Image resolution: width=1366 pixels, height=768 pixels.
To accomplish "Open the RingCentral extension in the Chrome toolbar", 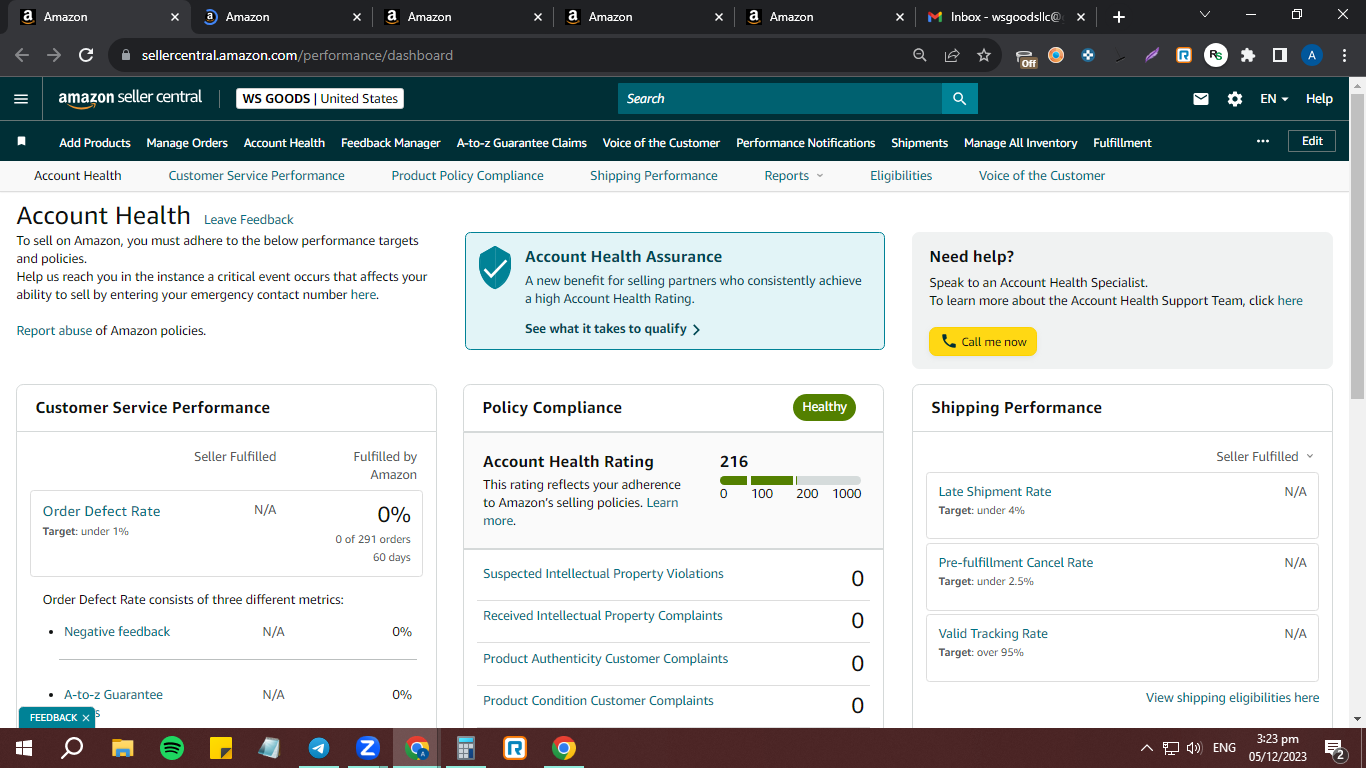I will coord(1184,55).
